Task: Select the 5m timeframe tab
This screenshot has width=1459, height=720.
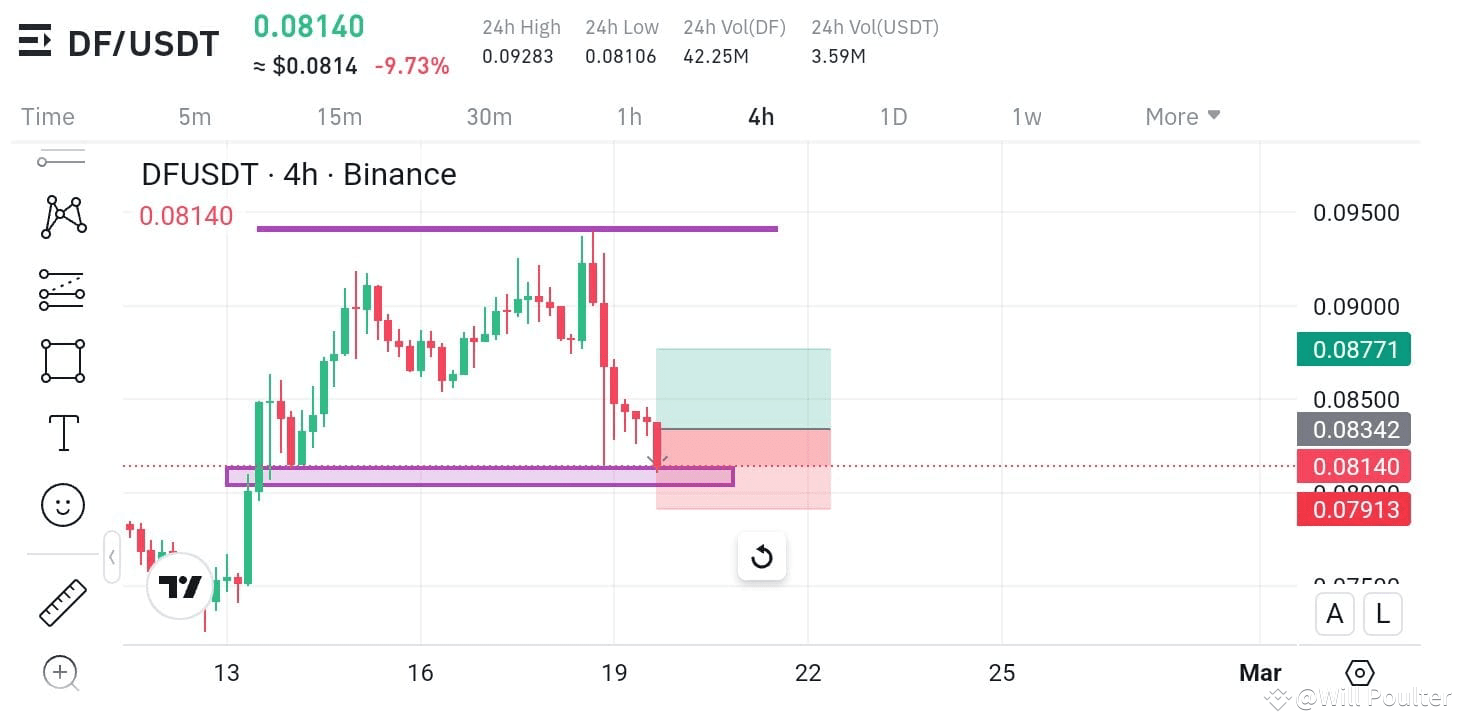Action: 194,116
